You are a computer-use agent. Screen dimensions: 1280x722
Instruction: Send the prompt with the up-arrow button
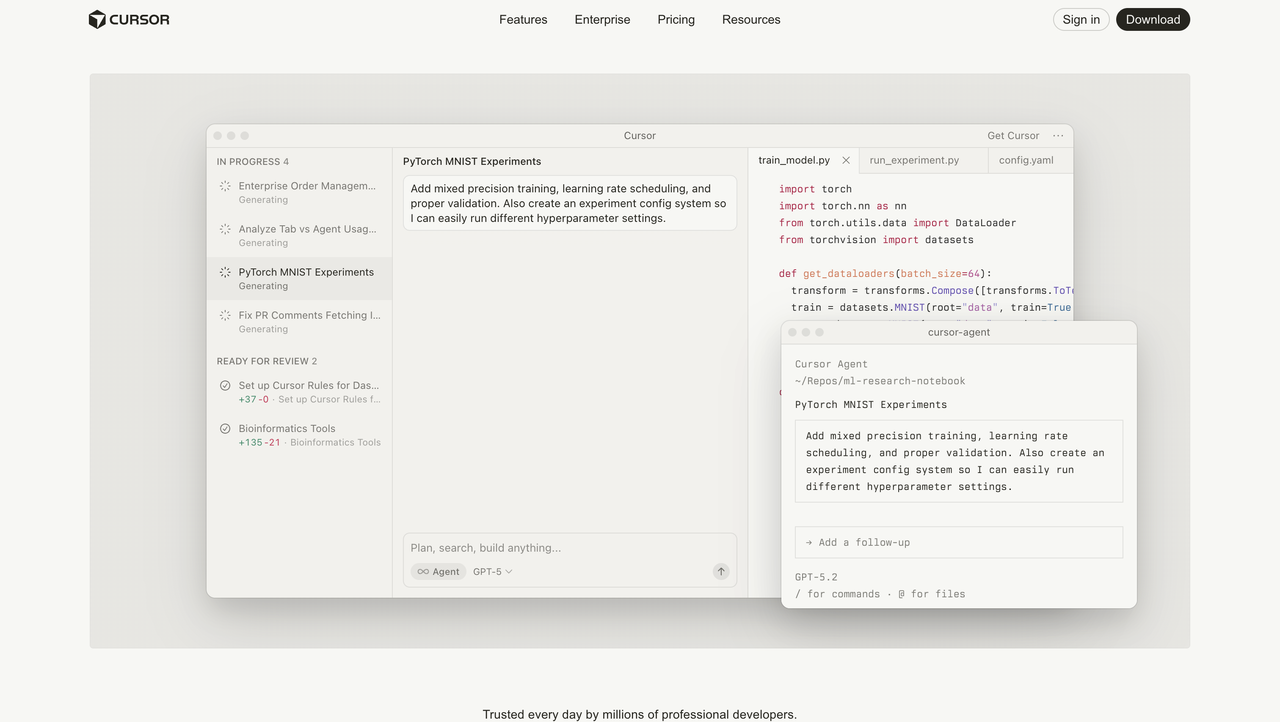coord(721,572)
